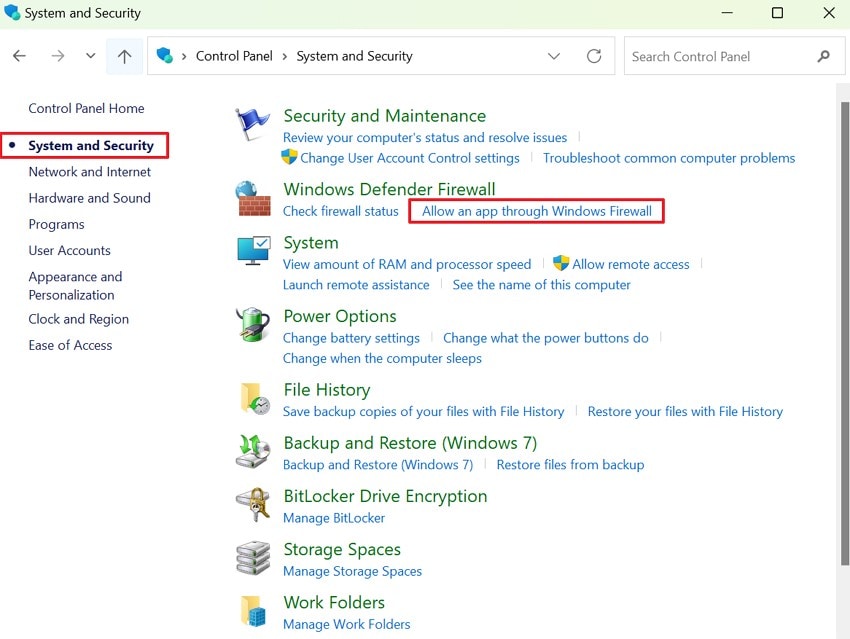
Task: Click Manage BitLocker
Action: click(334, 518)
